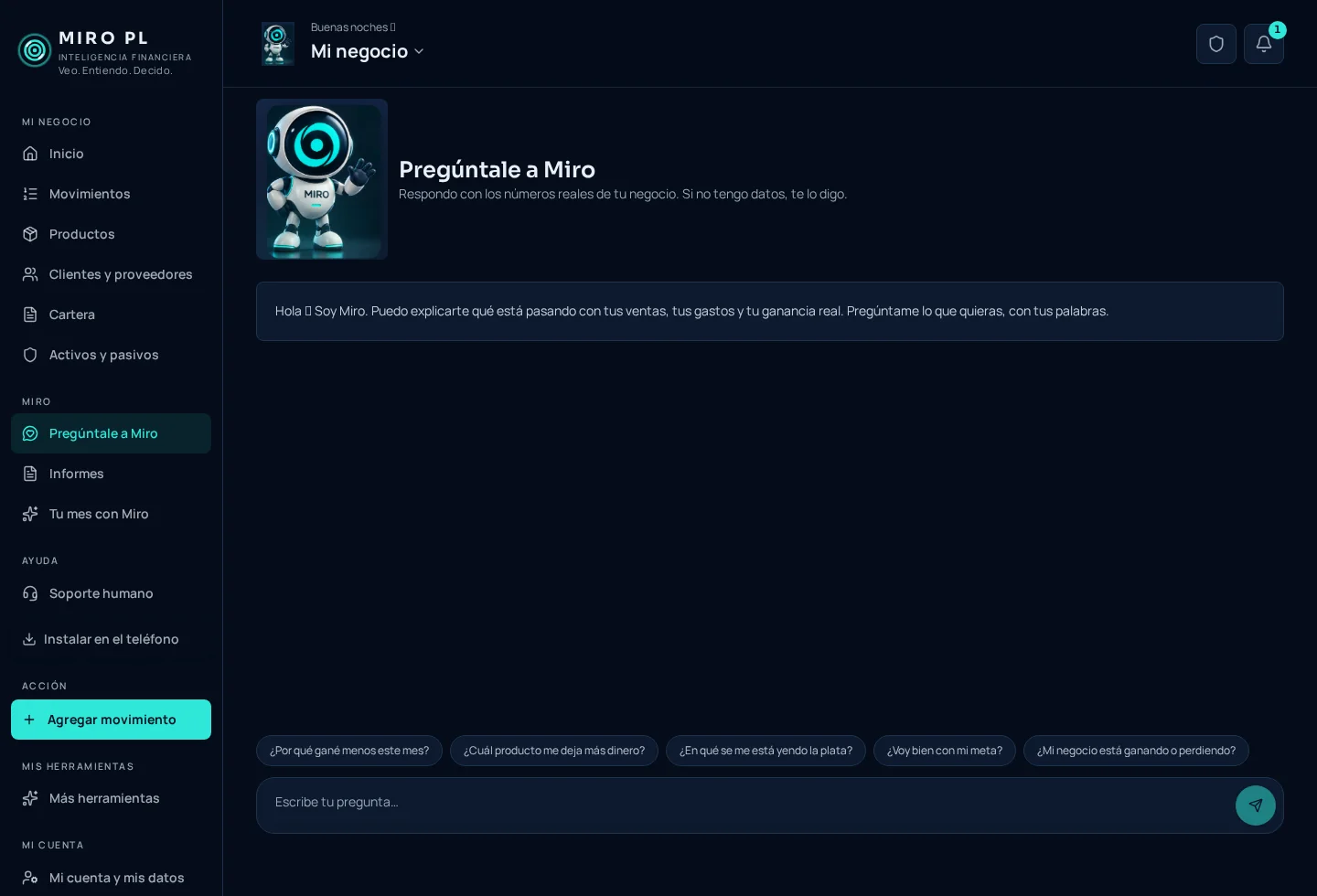Choose suggestion ¿Cuál producto me deja más dinero?

554,751
